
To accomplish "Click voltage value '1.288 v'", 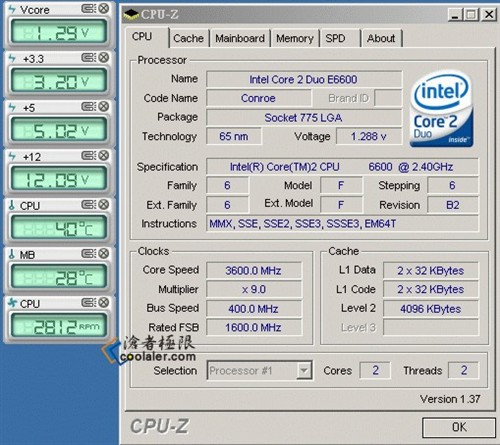I will click(x=368, y=136).
